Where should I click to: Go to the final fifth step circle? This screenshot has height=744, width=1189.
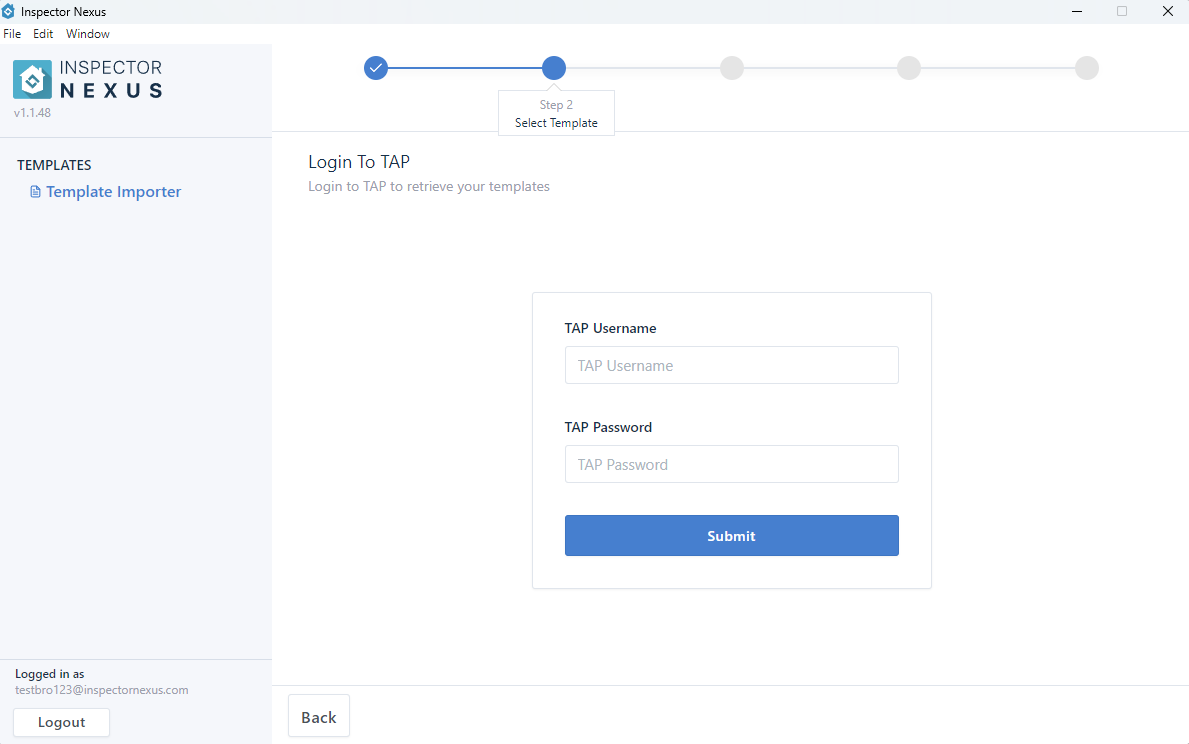click(1087, 68)
